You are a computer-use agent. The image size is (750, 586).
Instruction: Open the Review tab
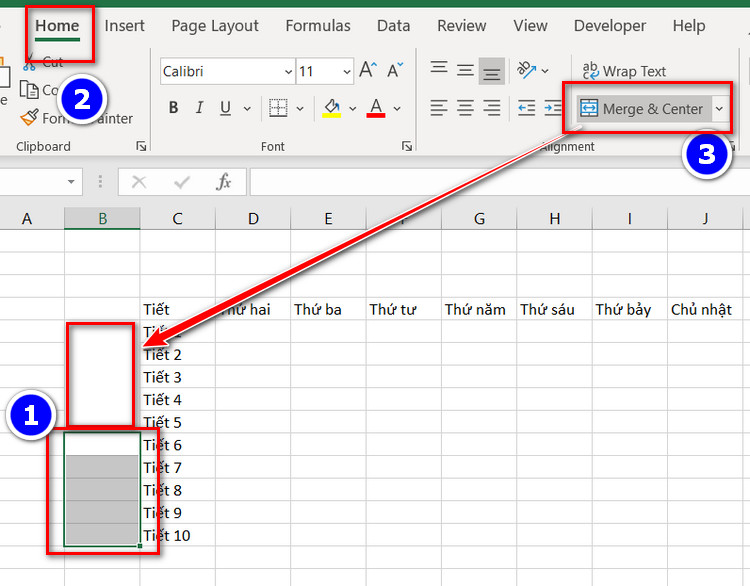coord(462,25)
